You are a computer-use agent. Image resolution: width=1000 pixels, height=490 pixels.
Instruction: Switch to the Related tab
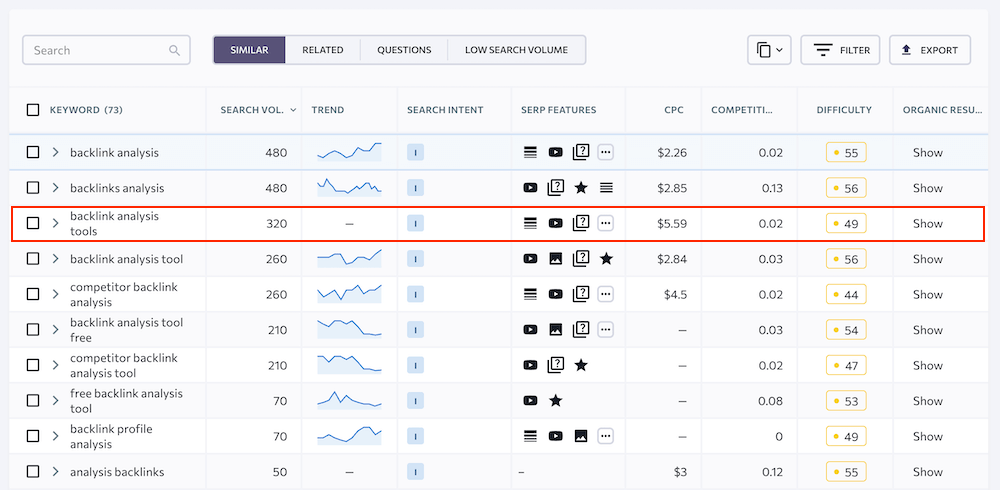click(323, 50)
